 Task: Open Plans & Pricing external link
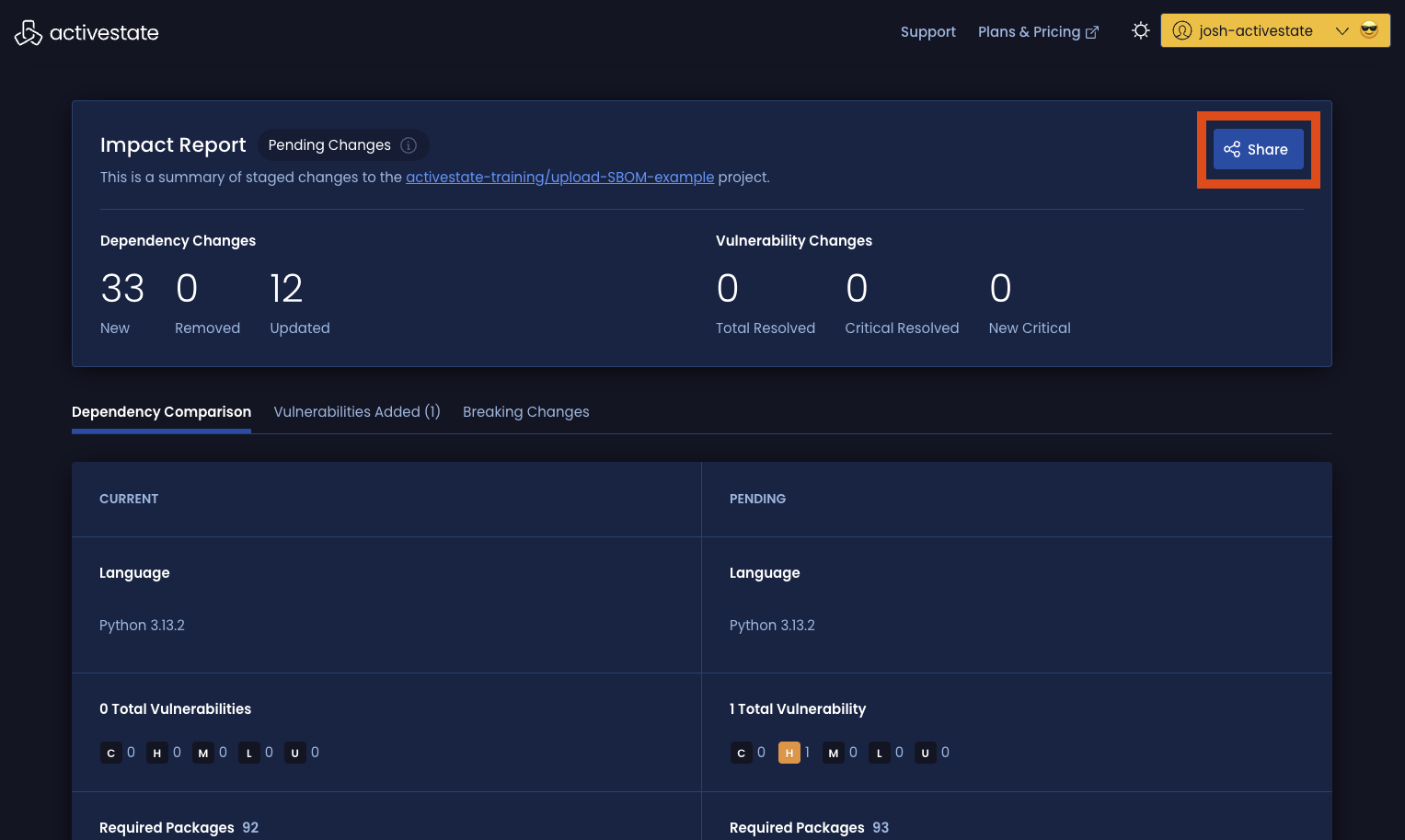click(1037, 31)
